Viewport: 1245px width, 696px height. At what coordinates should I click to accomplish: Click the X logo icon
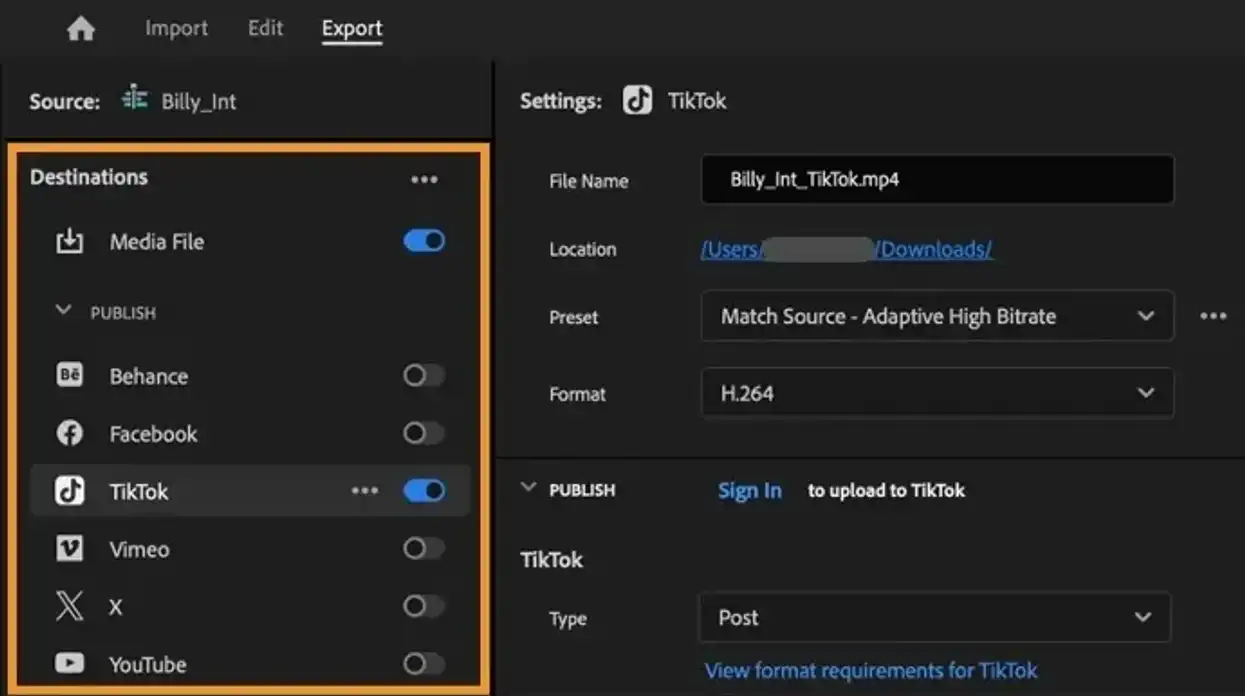coord(69,606)
